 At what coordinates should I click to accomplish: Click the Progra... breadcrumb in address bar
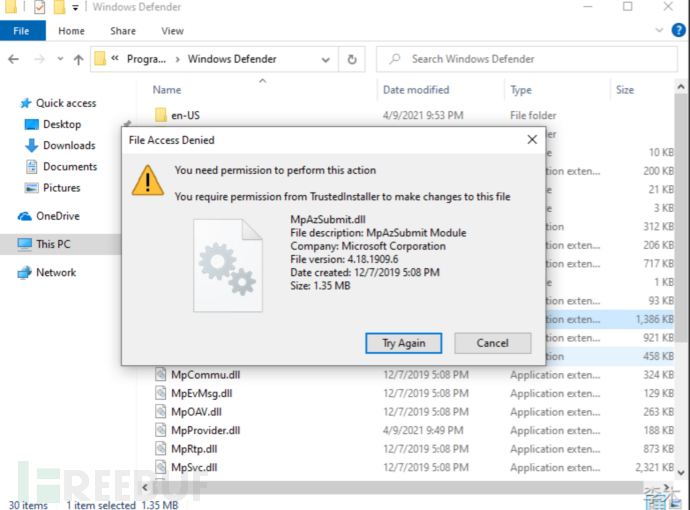pyautogui.click(x=147, y=59)
